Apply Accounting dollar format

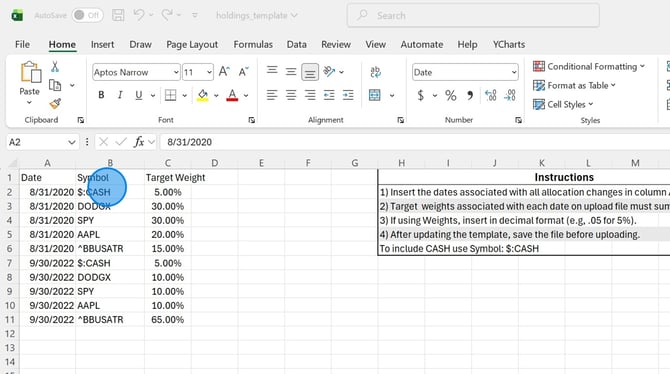pos(420,95)
